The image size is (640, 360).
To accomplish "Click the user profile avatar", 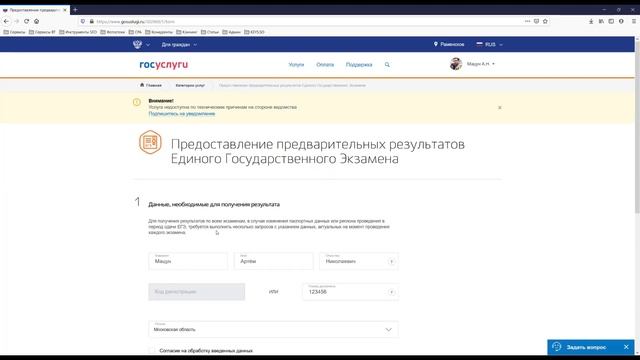I will [x=456, y=64].
